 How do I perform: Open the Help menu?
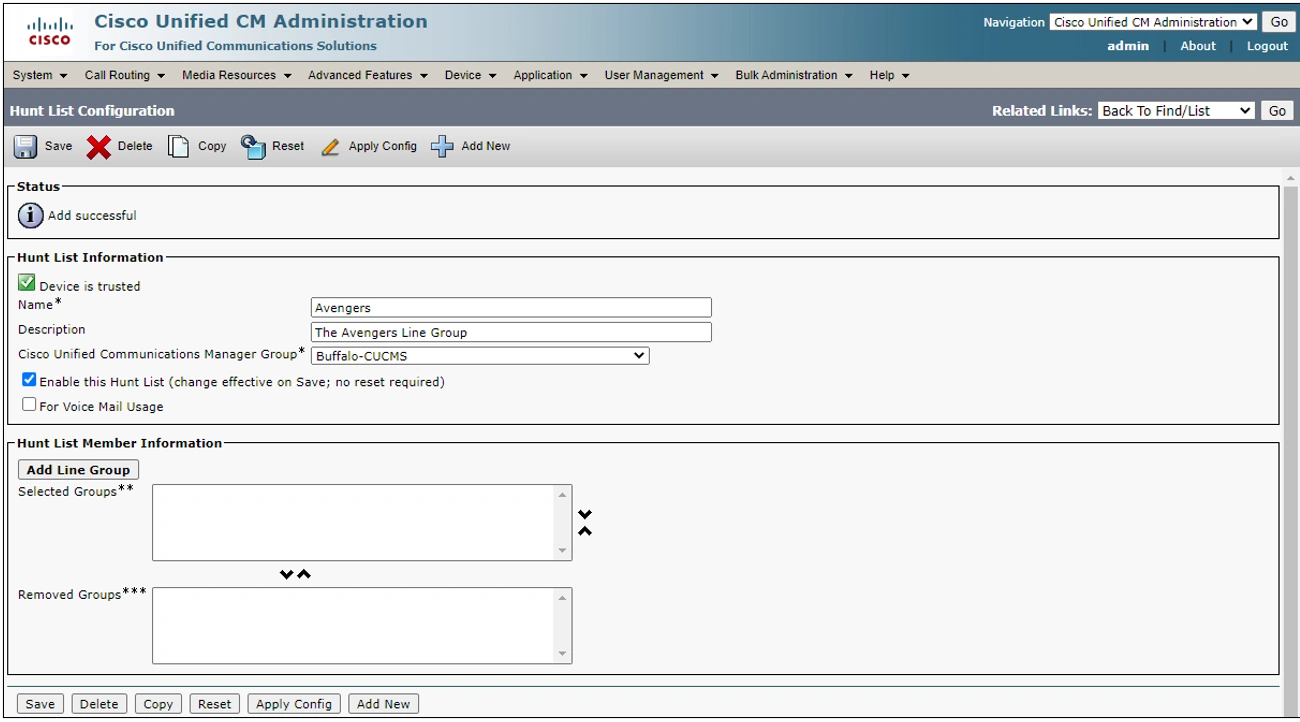coord(890,75)
